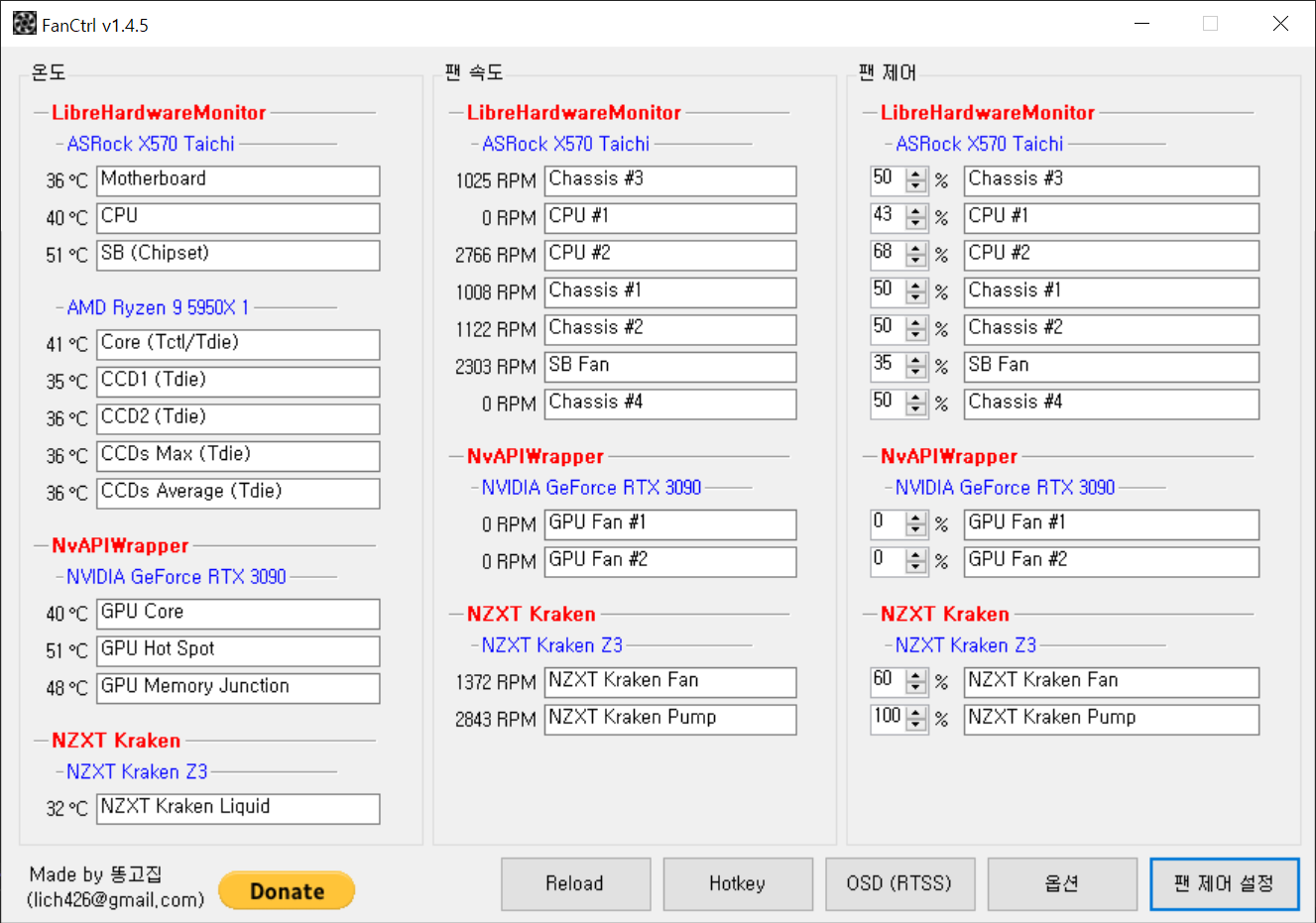Click the "1025 RPM" fan speed reading

[496, 181]
